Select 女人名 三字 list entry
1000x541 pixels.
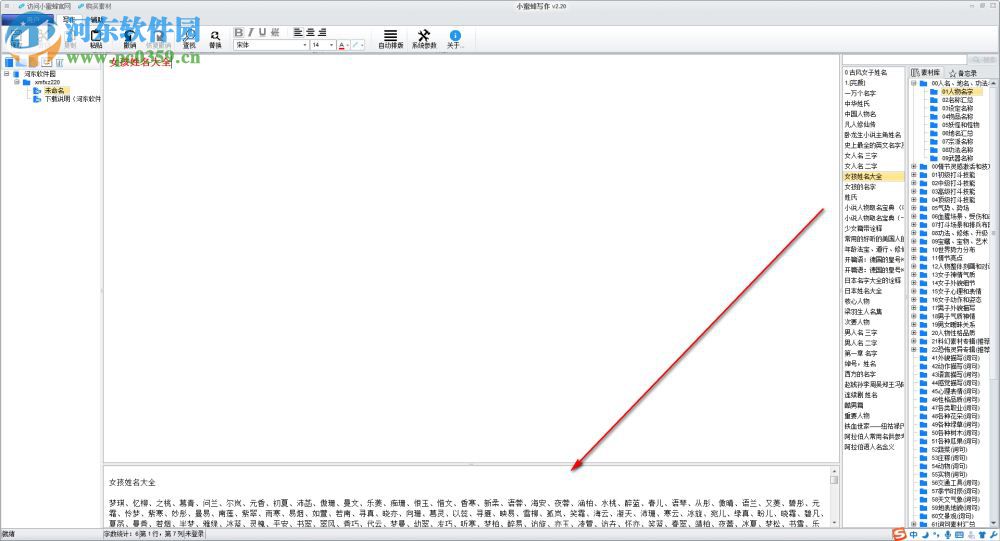861,156
